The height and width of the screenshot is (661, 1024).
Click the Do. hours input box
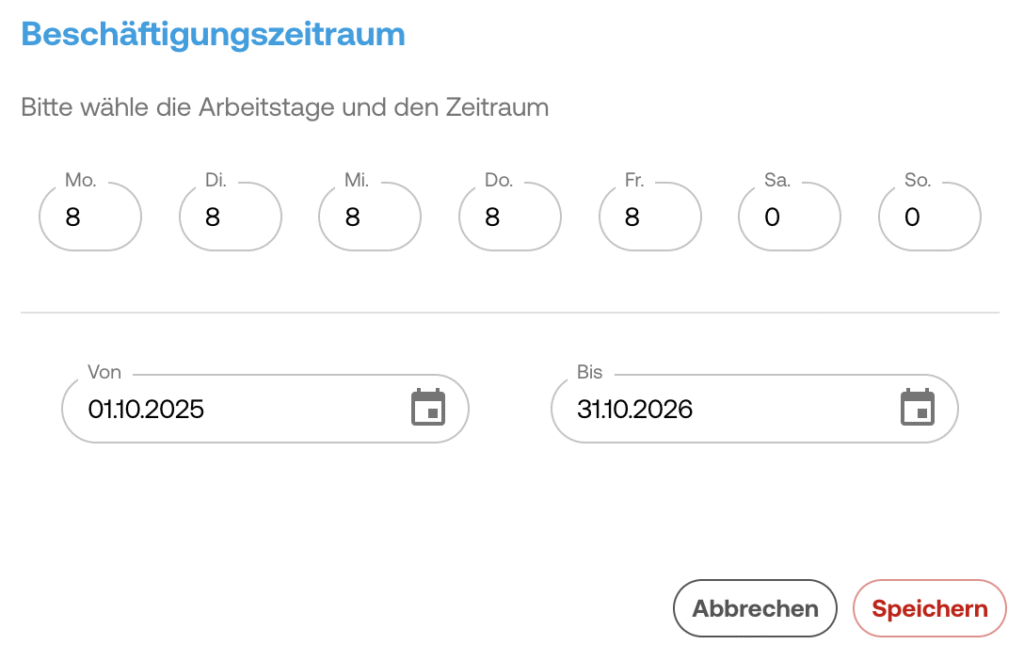[x=510, y=217]
